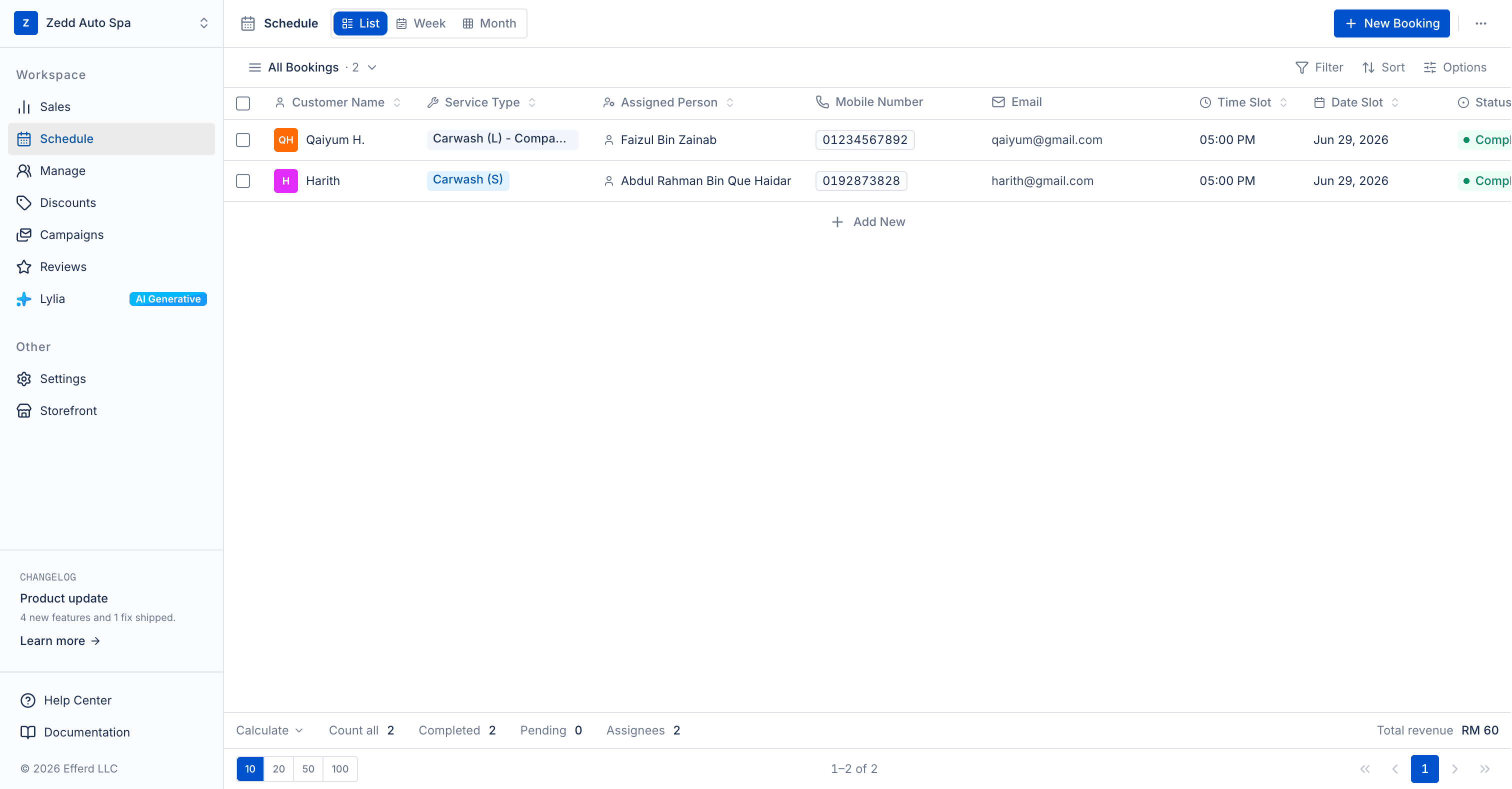Click the Settings gear icon
Image resolution: width=1512 pixels, height=789 pixels.
pyautogui.click(x=24, y=379)
